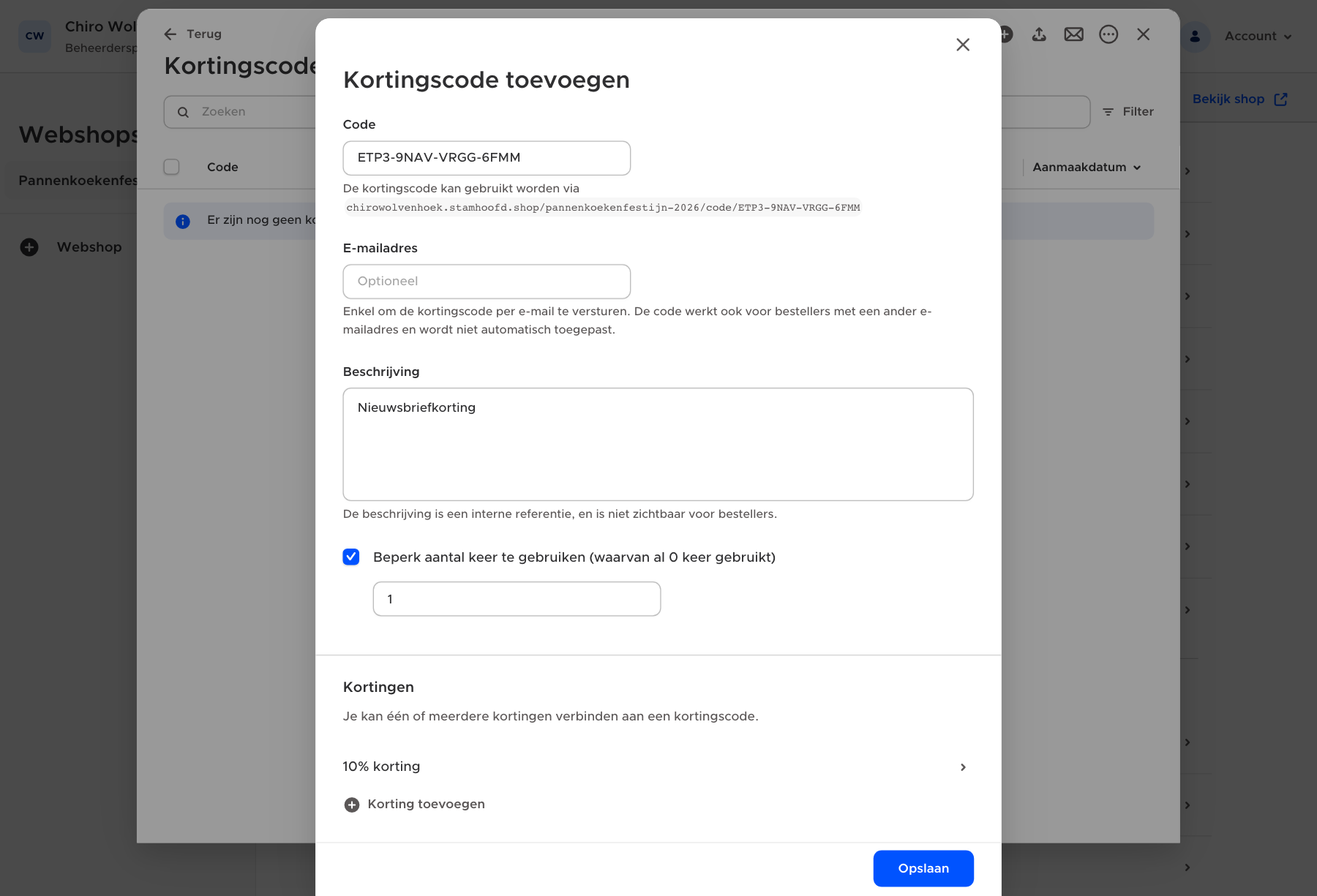Select the Pannenkoekenfestijn webshop item

(x=70, y=180)
